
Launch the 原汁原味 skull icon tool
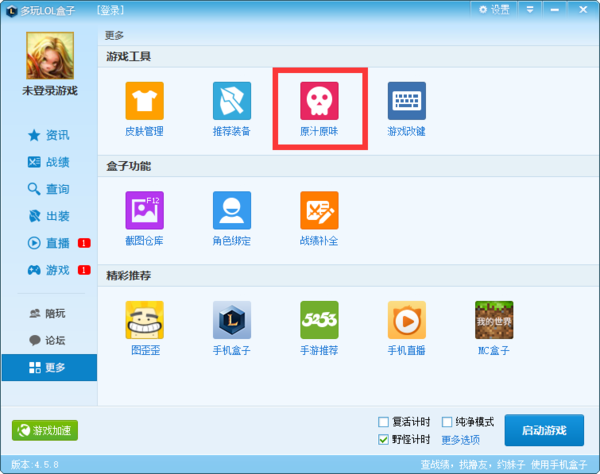[x=319, y=109]
